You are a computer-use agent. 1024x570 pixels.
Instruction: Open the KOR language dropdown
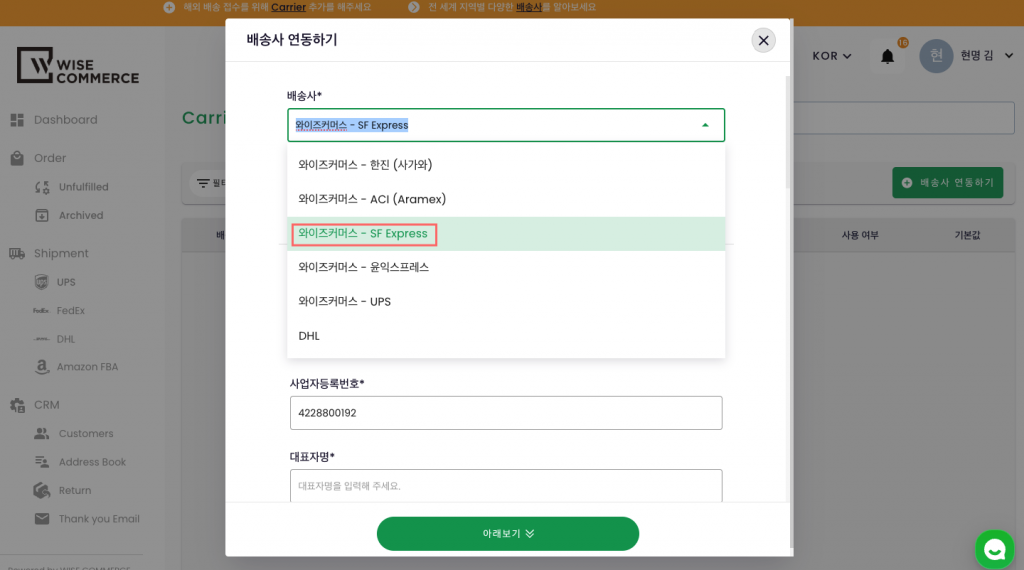(x=831, y=56)
